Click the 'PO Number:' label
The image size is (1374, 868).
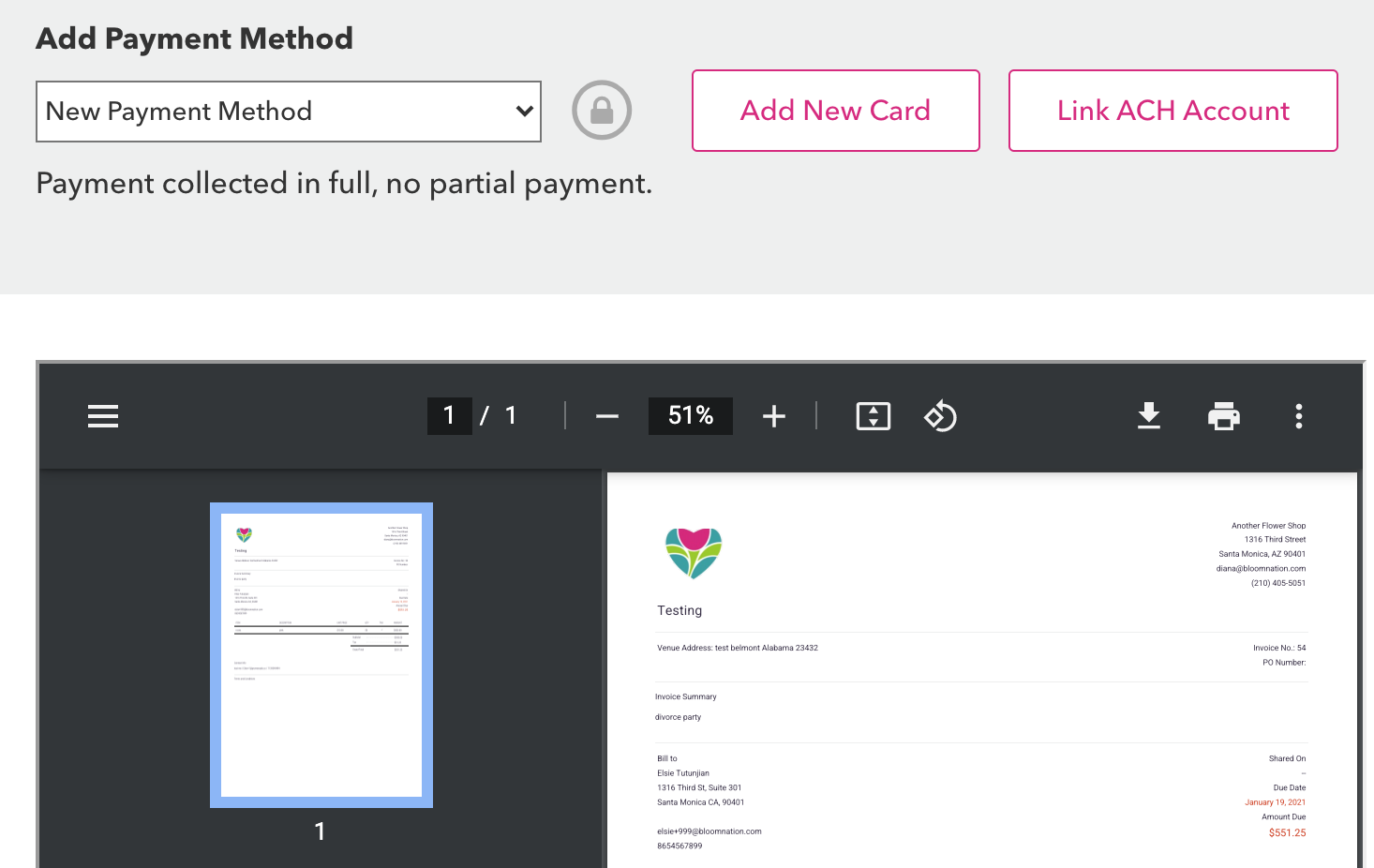click(1284, 663)
